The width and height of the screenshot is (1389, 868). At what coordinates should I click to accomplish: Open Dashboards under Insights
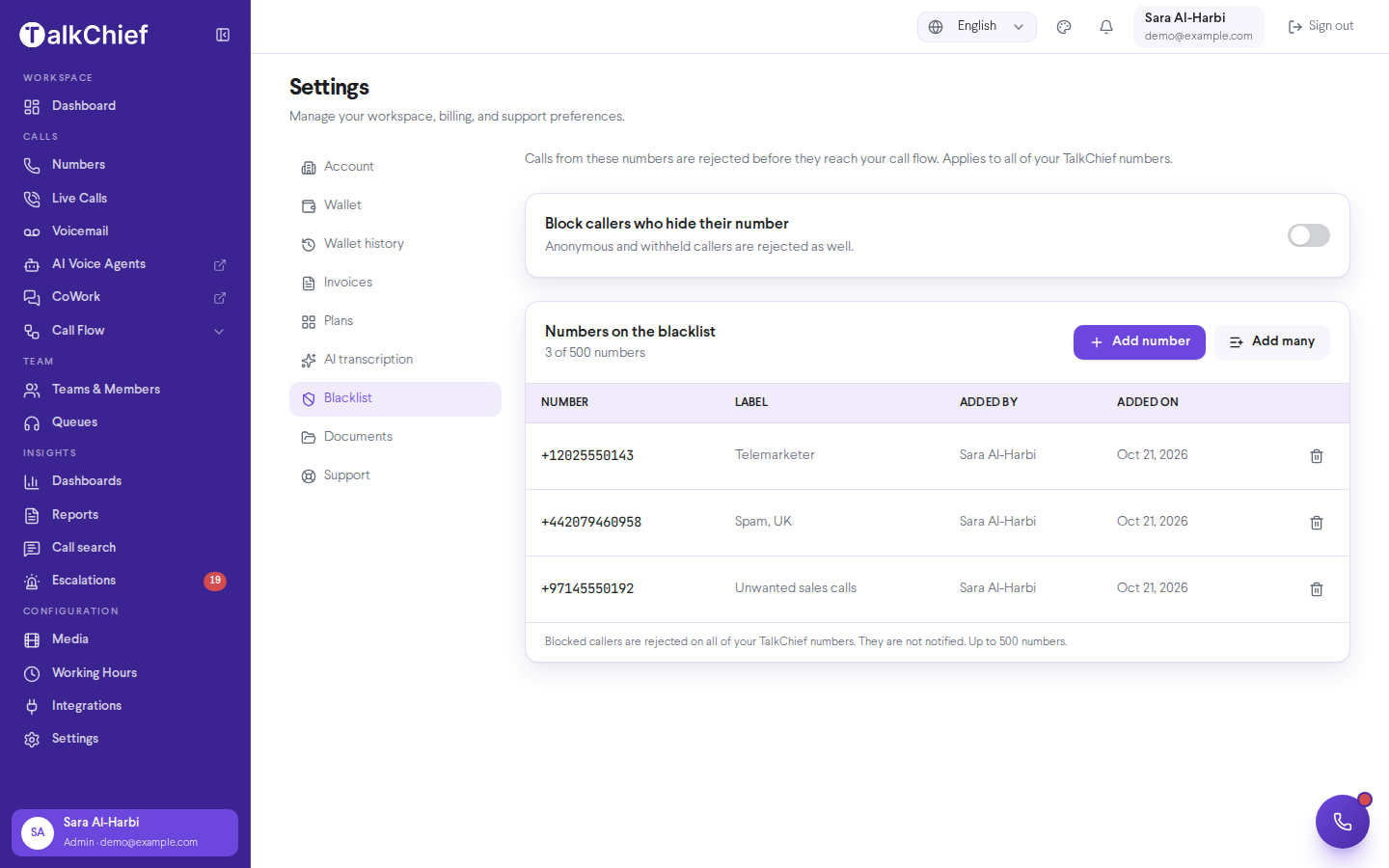click(125, 481)
